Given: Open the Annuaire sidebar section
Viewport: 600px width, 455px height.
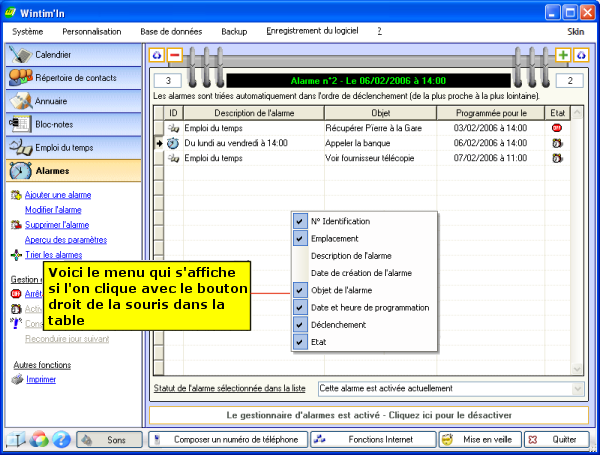Looking at the screenshot, I should (73, 101).
